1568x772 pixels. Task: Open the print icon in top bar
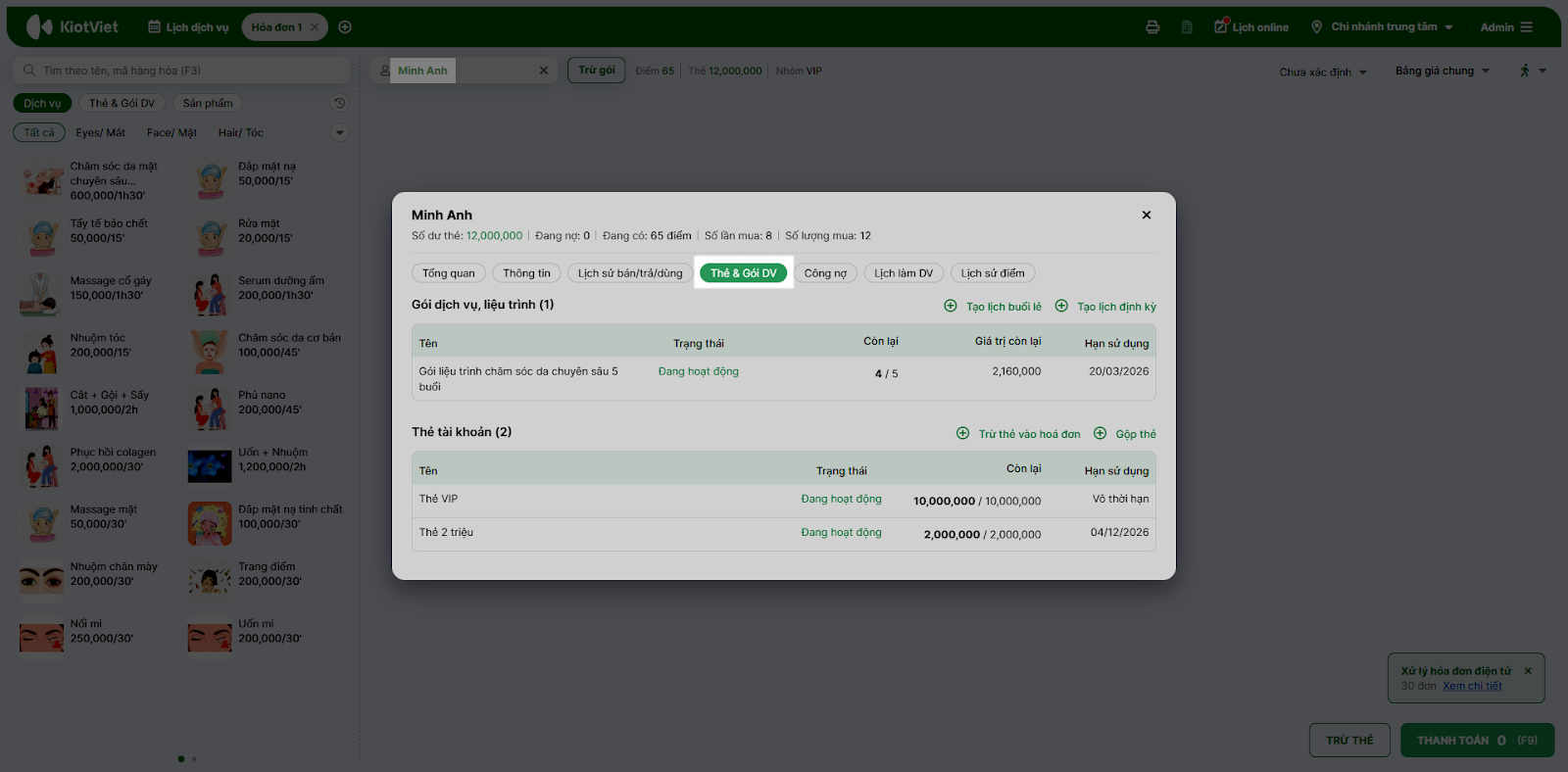1152,27
